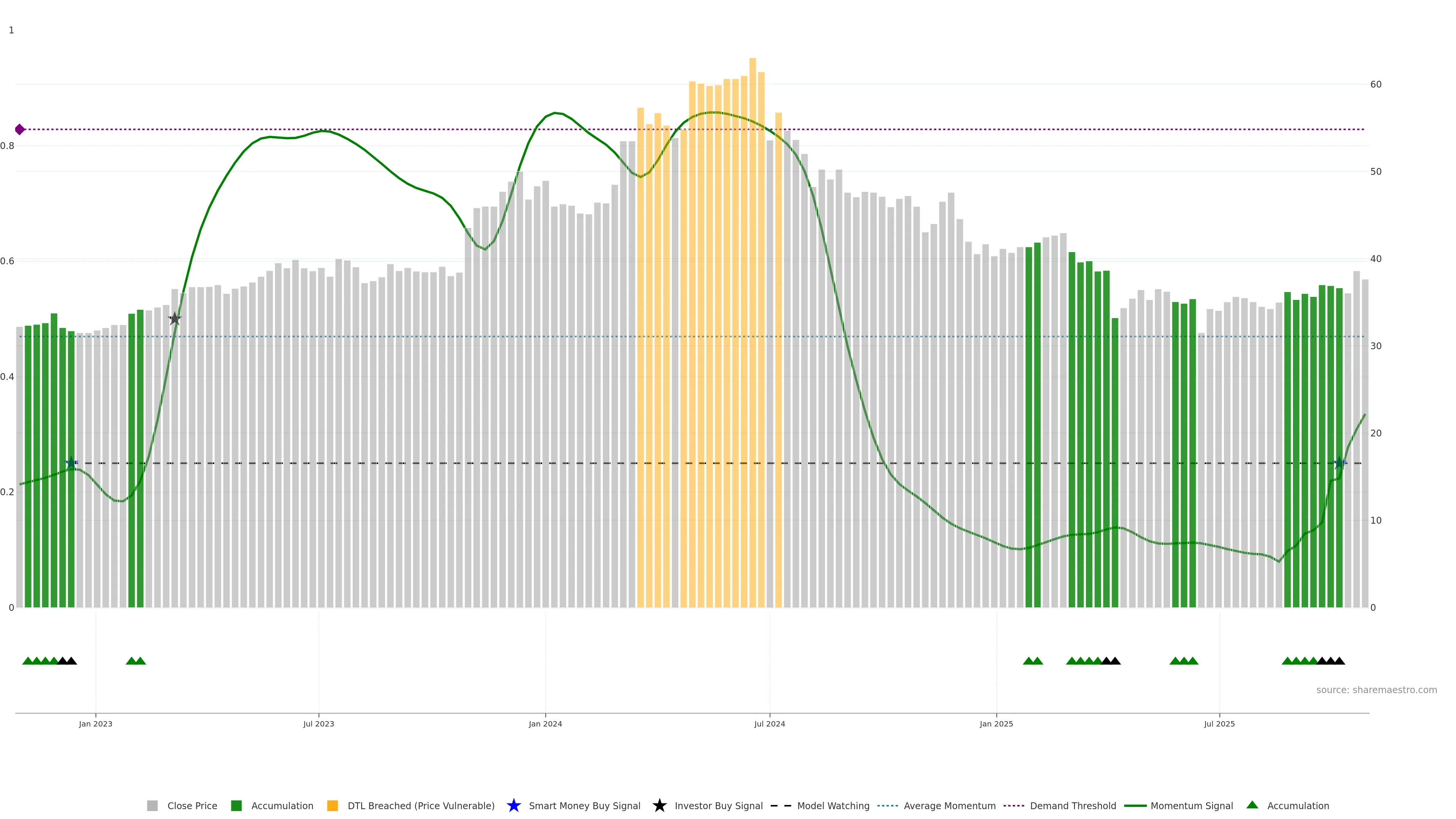Screen dimensions: 1456x819
Task: Click the Jul 2024 axis label
Action: pos(769,723)
